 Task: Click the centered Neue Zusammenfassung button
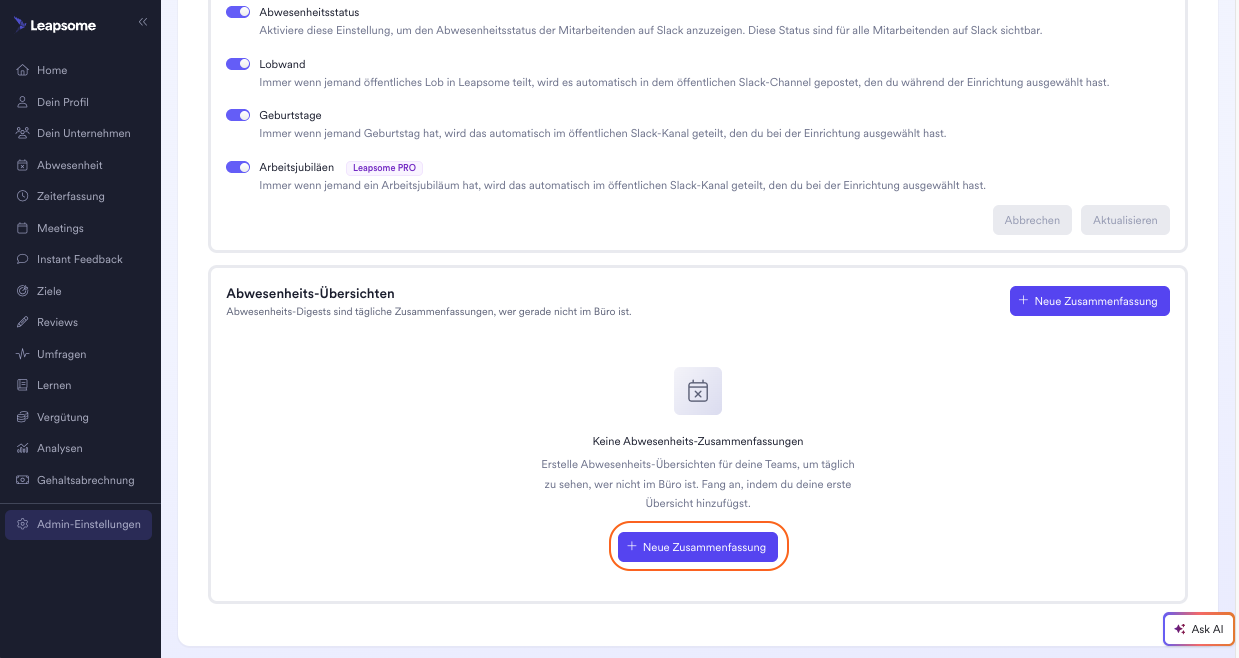click(x=698, y=547)
